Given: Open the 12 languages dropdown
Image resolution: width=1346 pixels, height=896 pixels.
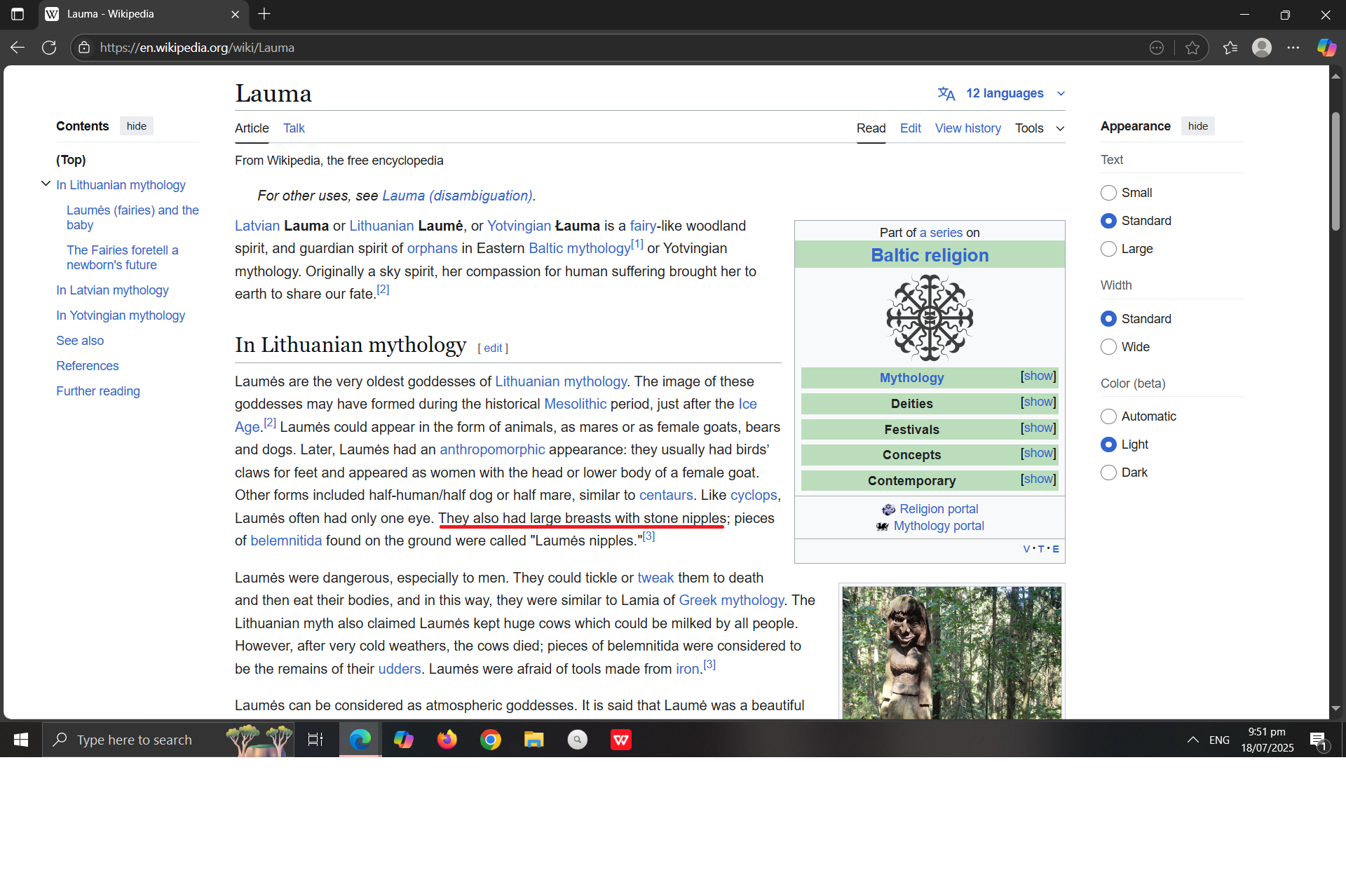Looking at the screenshot, I should (x=1005, y=93).
